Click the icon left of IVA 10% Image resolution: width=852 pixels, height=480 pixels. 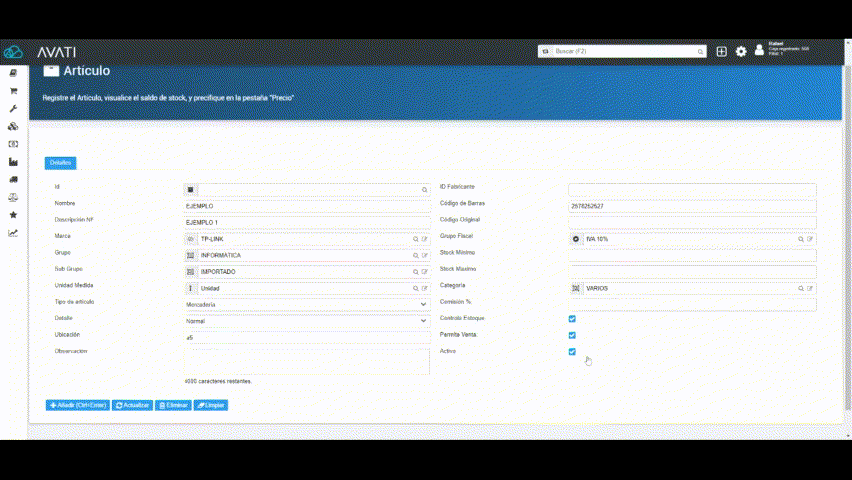pyautogui.click(x=575, y=239)
